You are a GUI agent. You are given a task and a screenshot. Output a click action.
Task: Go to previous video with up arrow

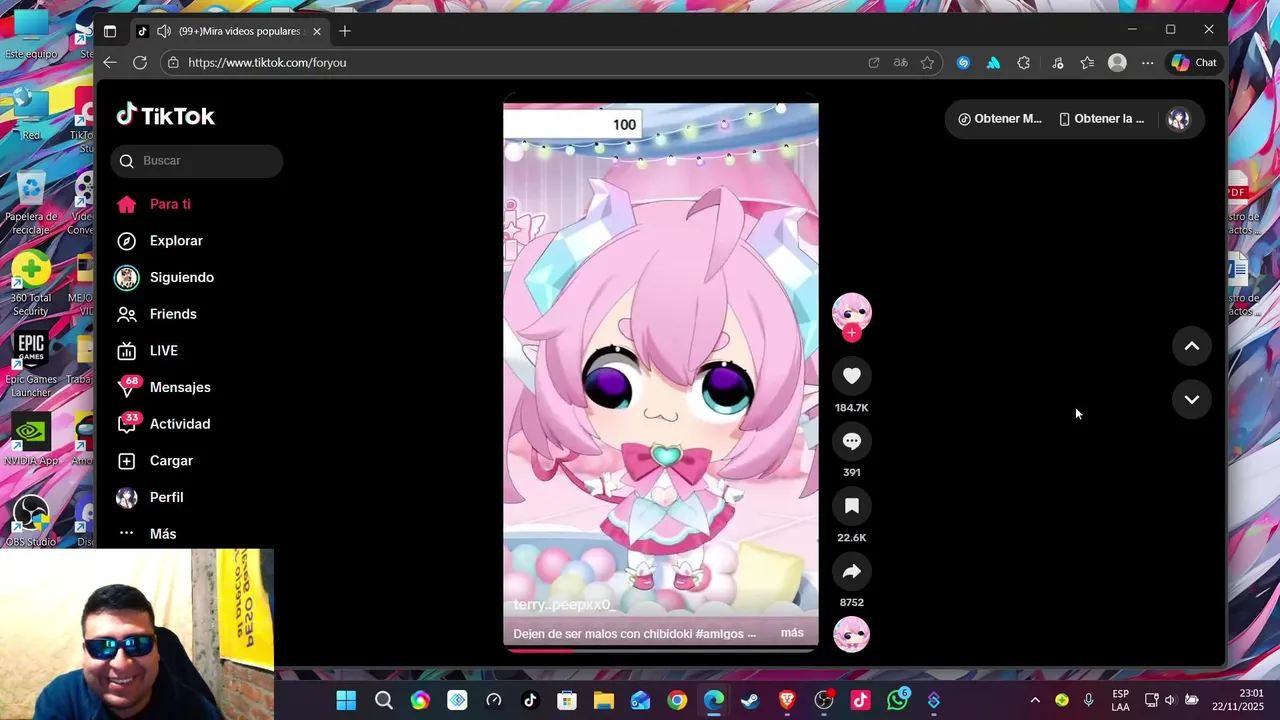pyautogui.click(x=1192, y=346)
